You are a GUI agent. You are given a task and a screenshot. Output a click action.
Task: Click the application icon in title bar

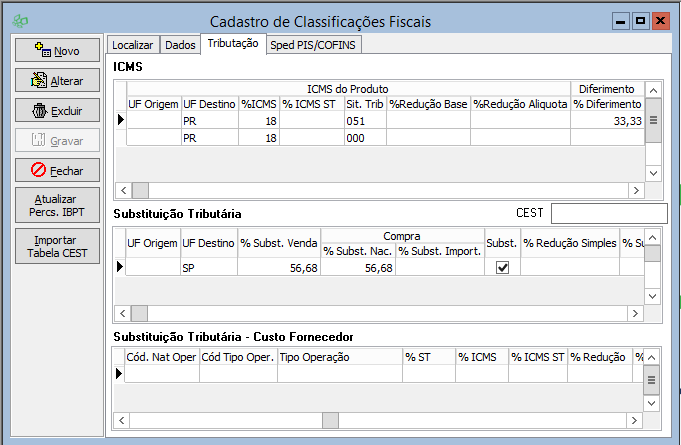(20, 21)
